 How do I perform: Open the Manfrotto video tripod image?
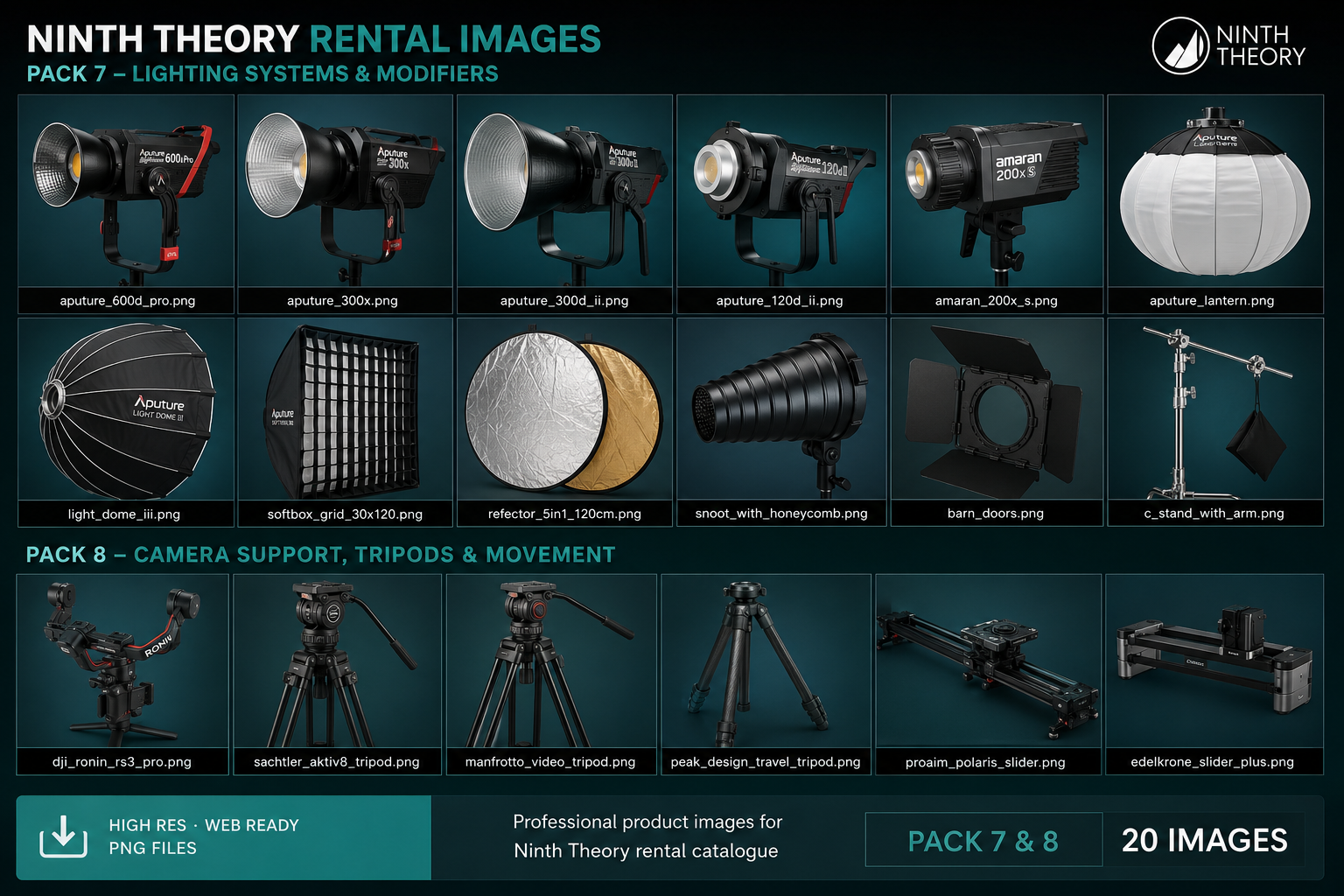click(551, 661)
